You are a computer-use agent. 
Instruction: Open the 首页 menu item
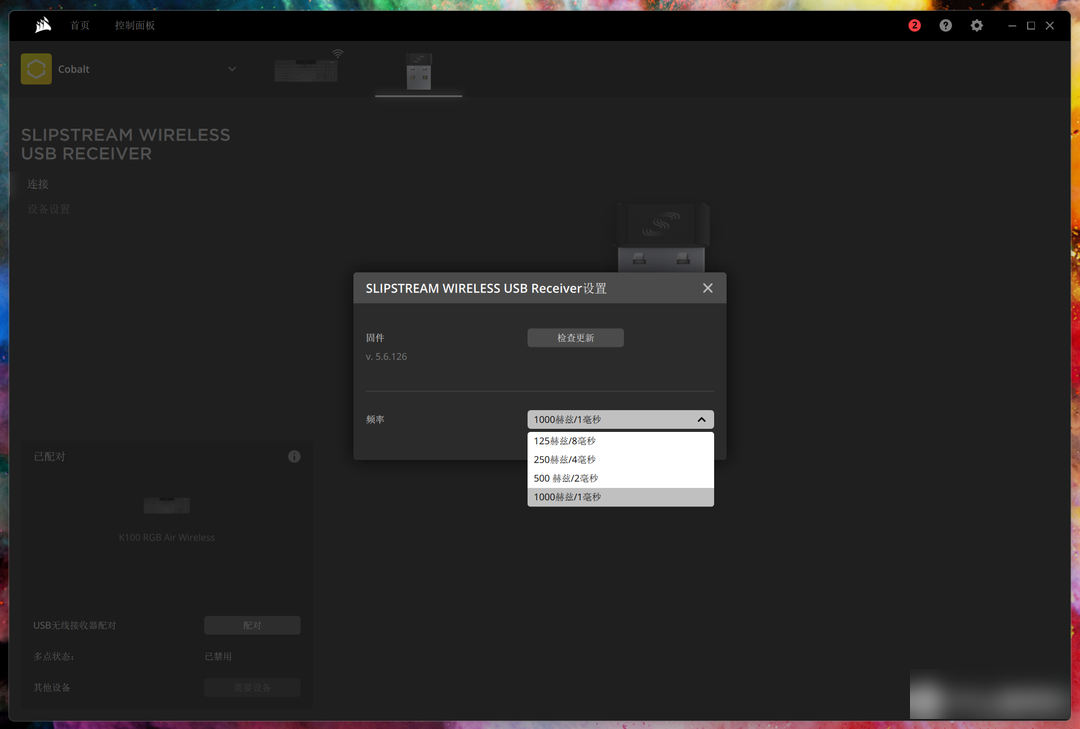(x=80, y=25)
